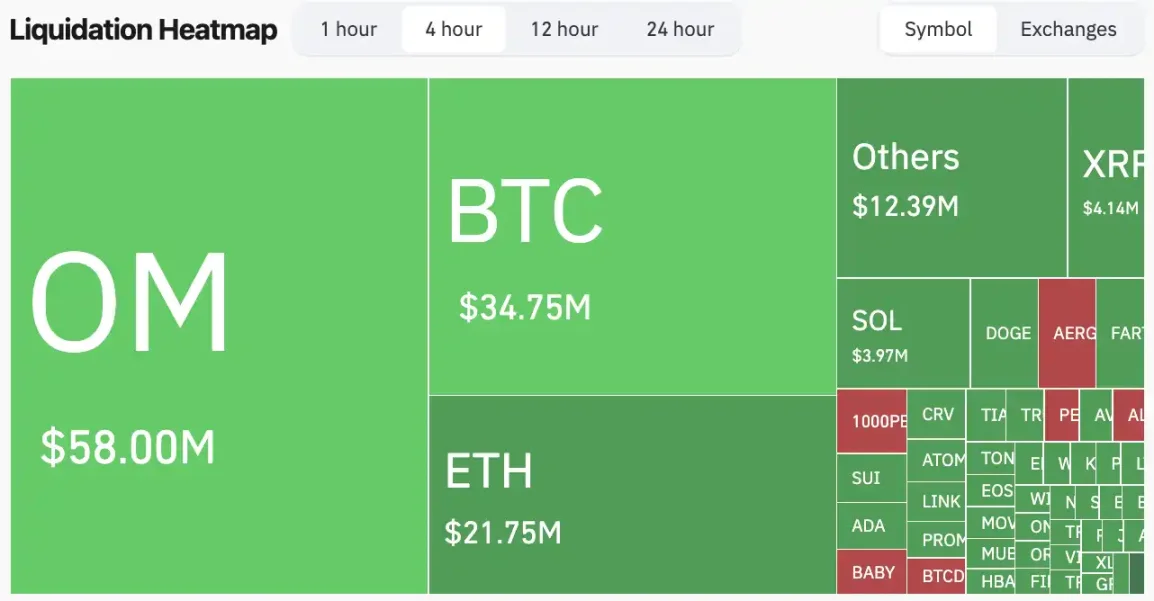Open the Others $12.39M tile
1154x601 pixels.
tap(951, 177)
